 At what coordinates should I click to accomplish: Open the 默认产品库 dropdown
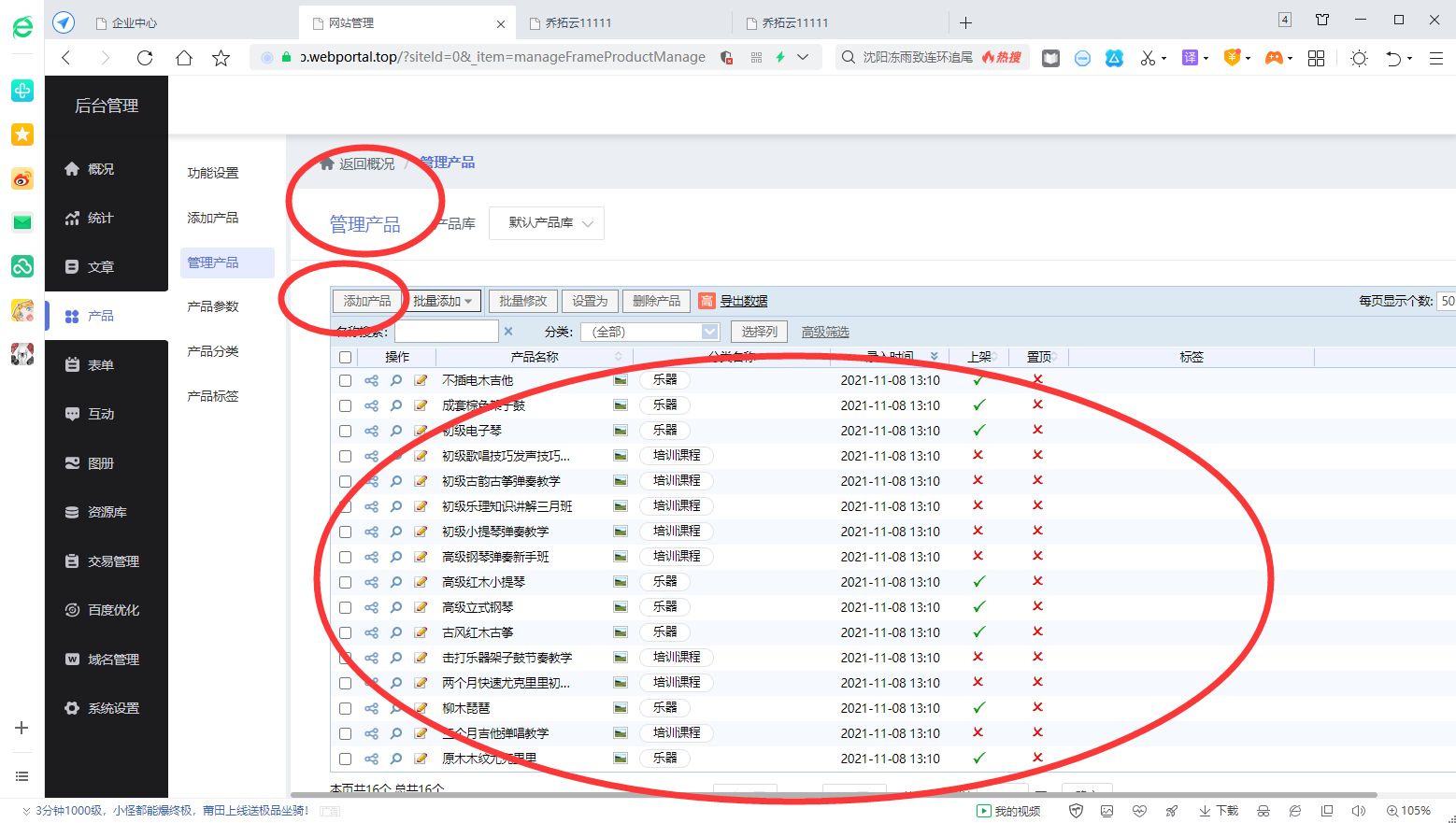[x=546, y=223]
